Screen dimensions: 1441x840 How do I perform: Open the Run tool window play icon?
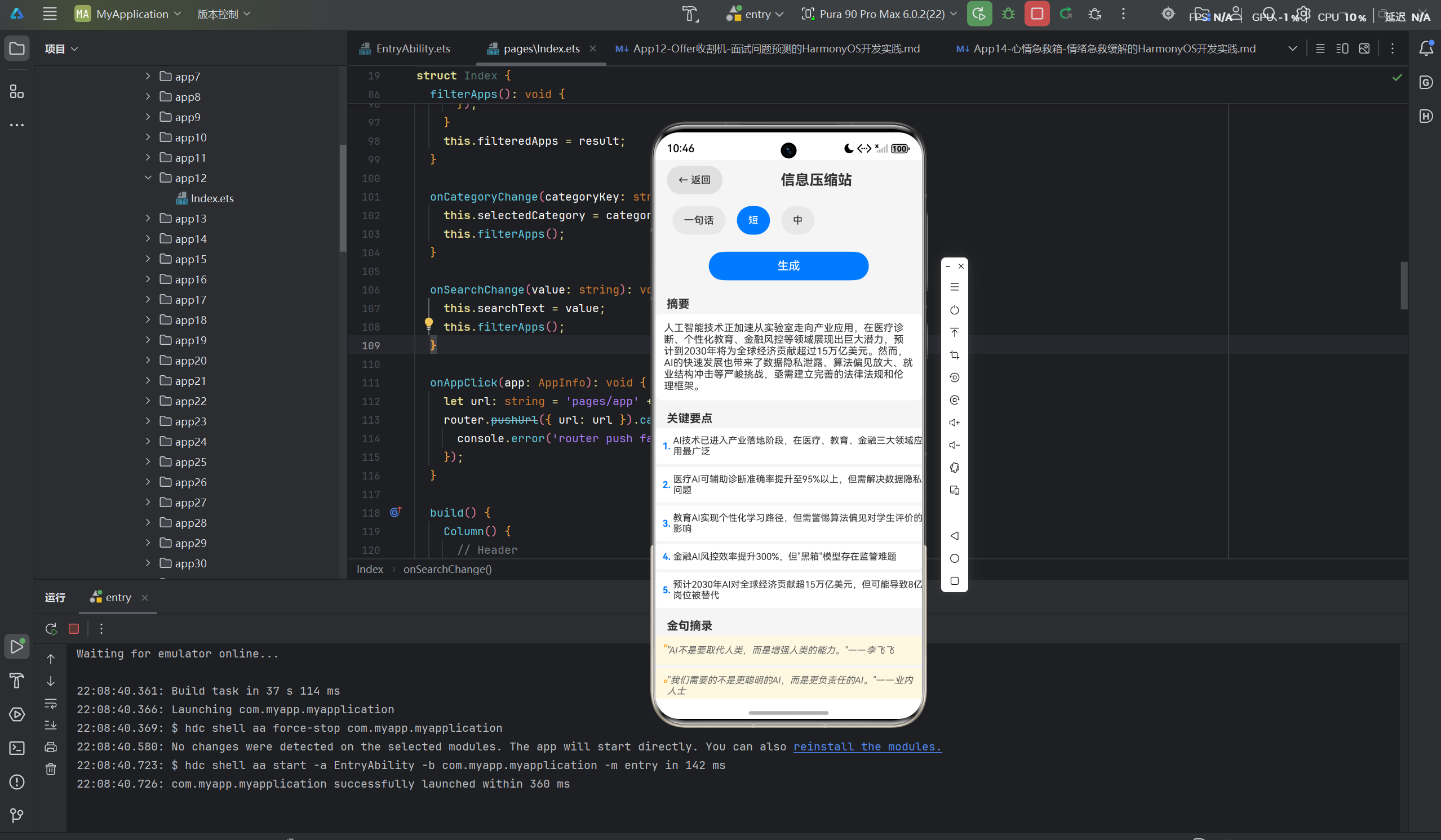click(16, 647)
